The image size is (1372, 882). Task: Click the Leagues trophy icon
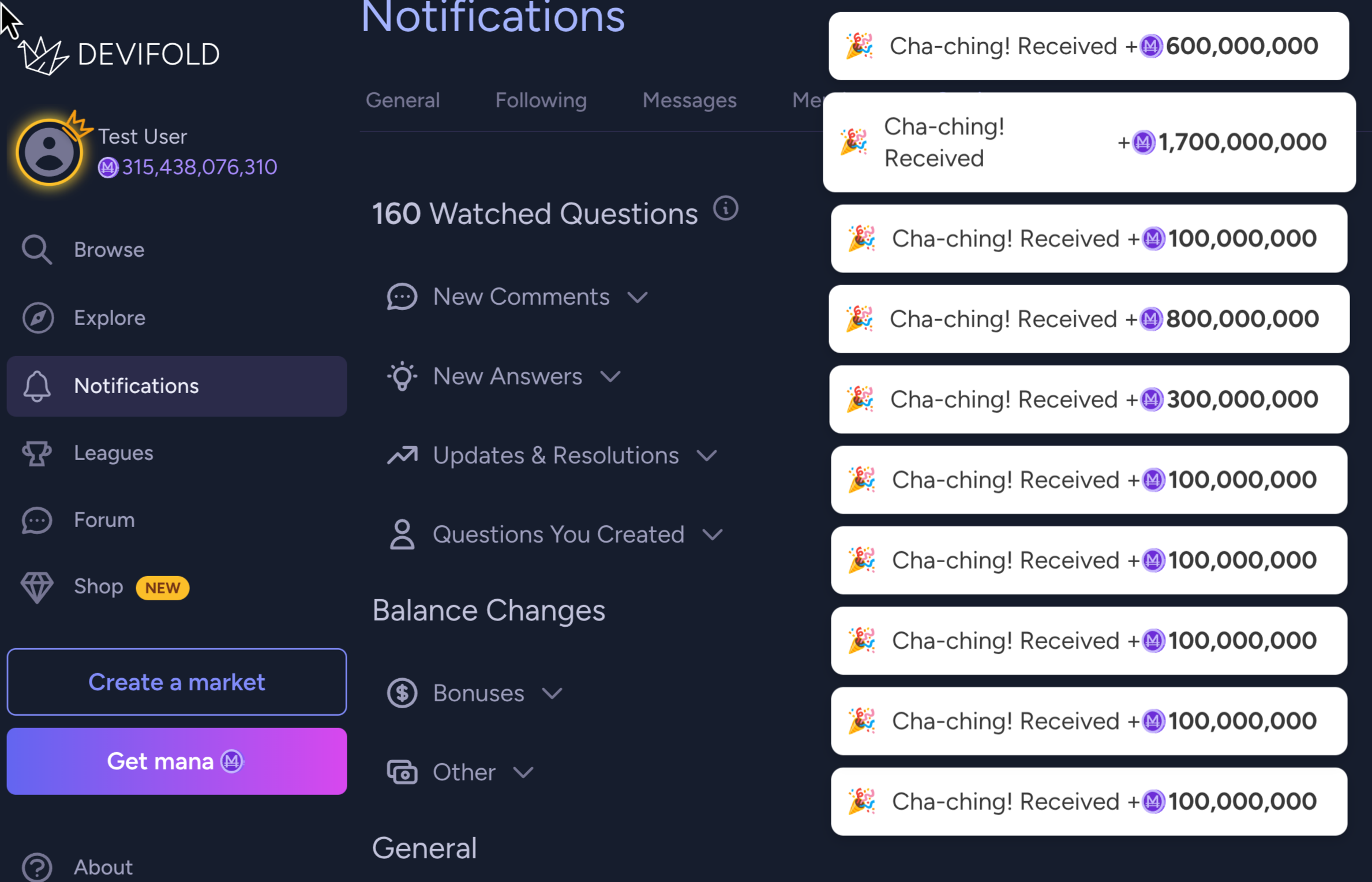37,453
